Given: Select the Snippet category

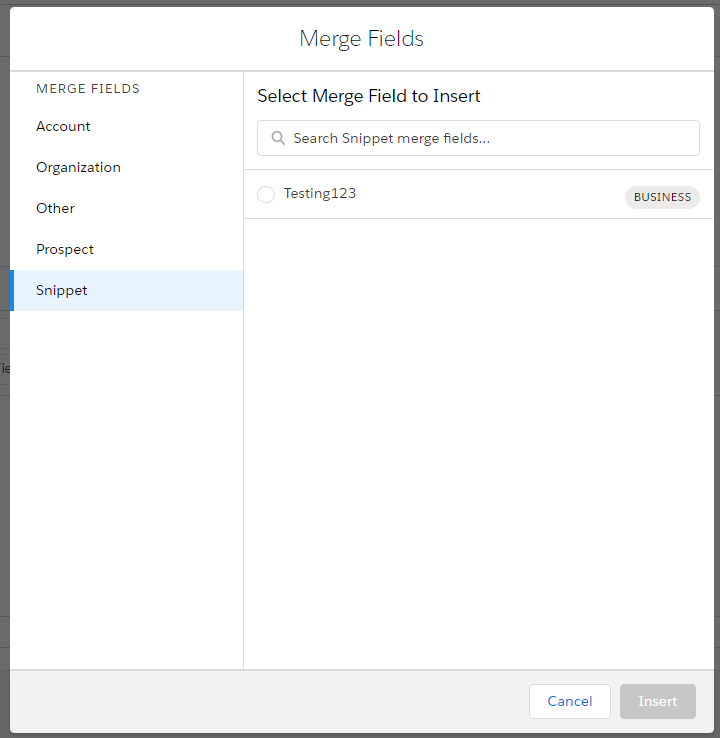Looking at the screenshot, I should pos(62,290).
